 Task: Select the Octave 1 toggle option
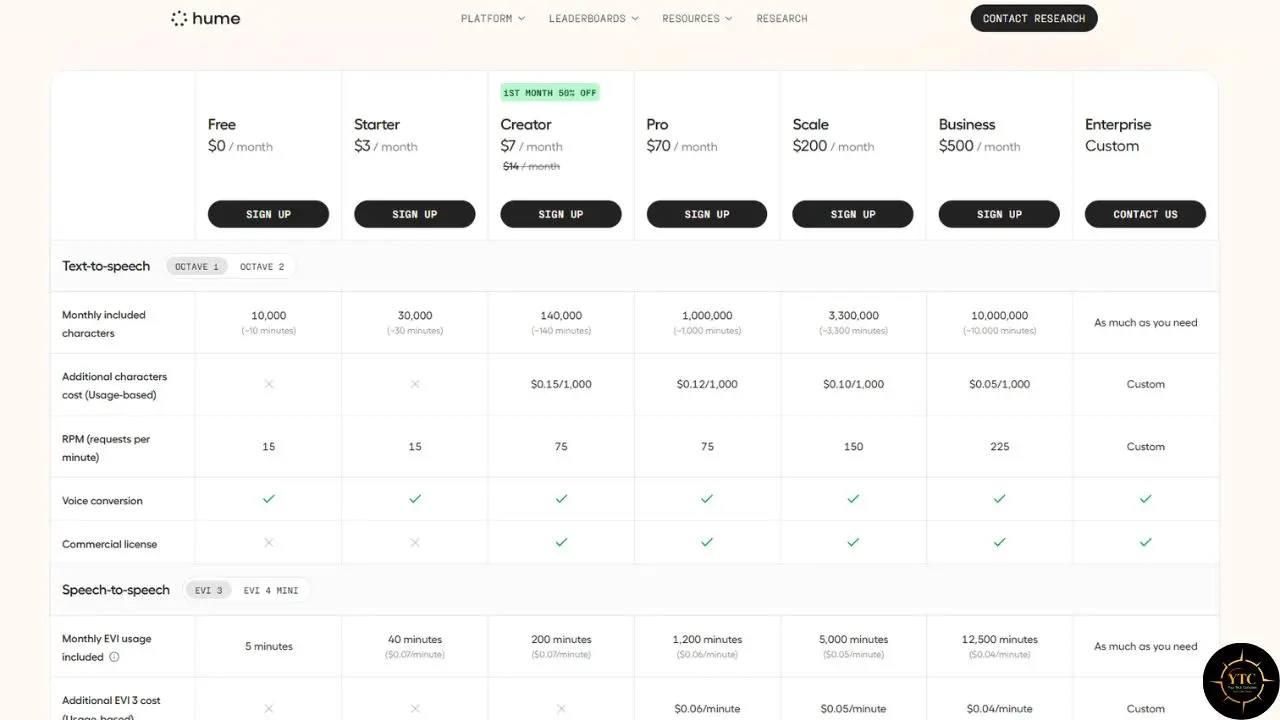tap(197, 267)
